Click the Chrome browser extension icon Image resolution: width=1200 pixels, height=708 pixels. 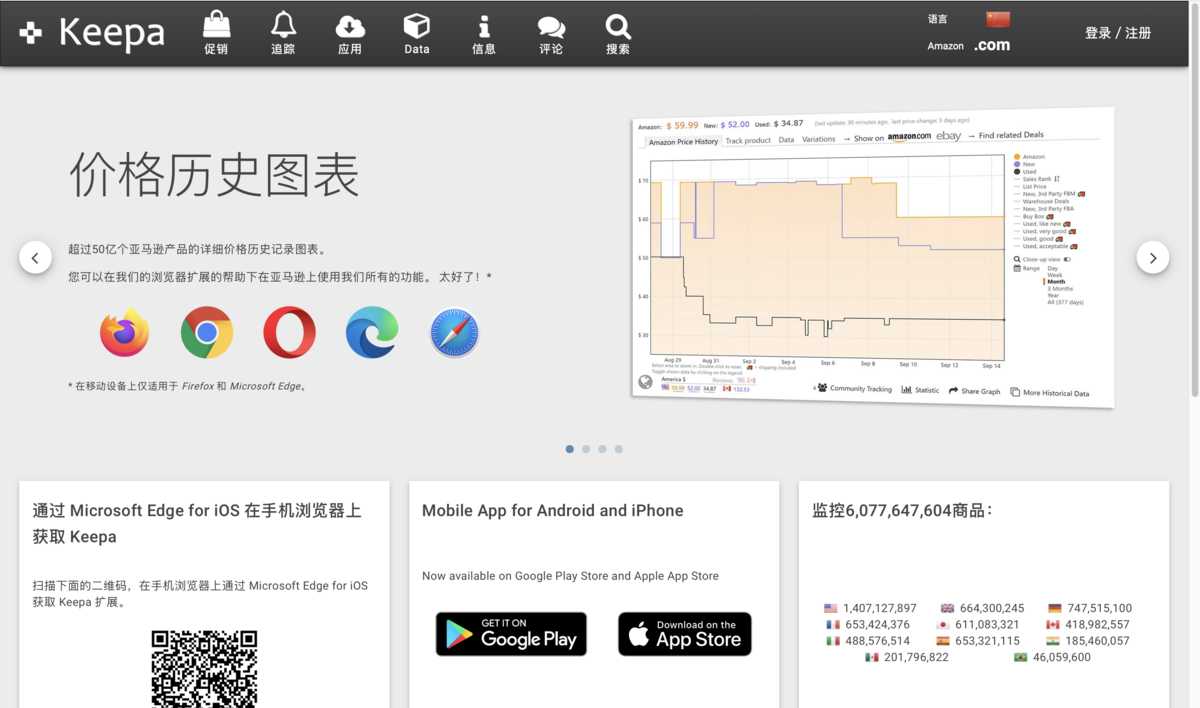207,332
